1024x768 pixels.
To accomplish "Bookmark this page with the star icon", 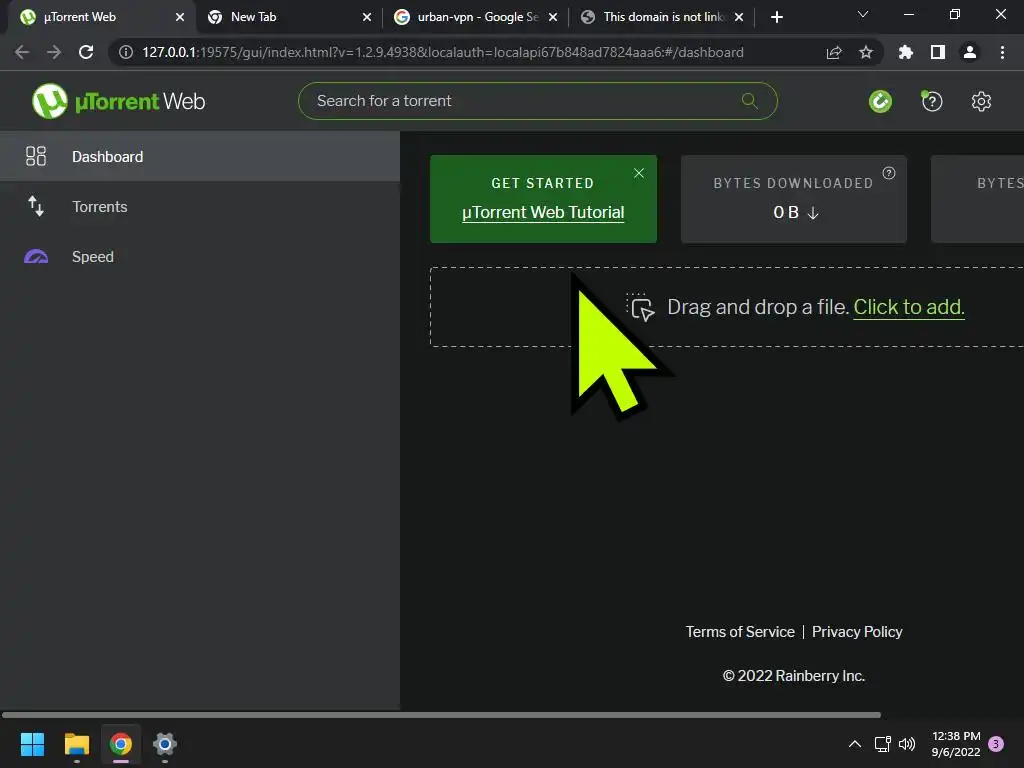I will click(865, 52).
